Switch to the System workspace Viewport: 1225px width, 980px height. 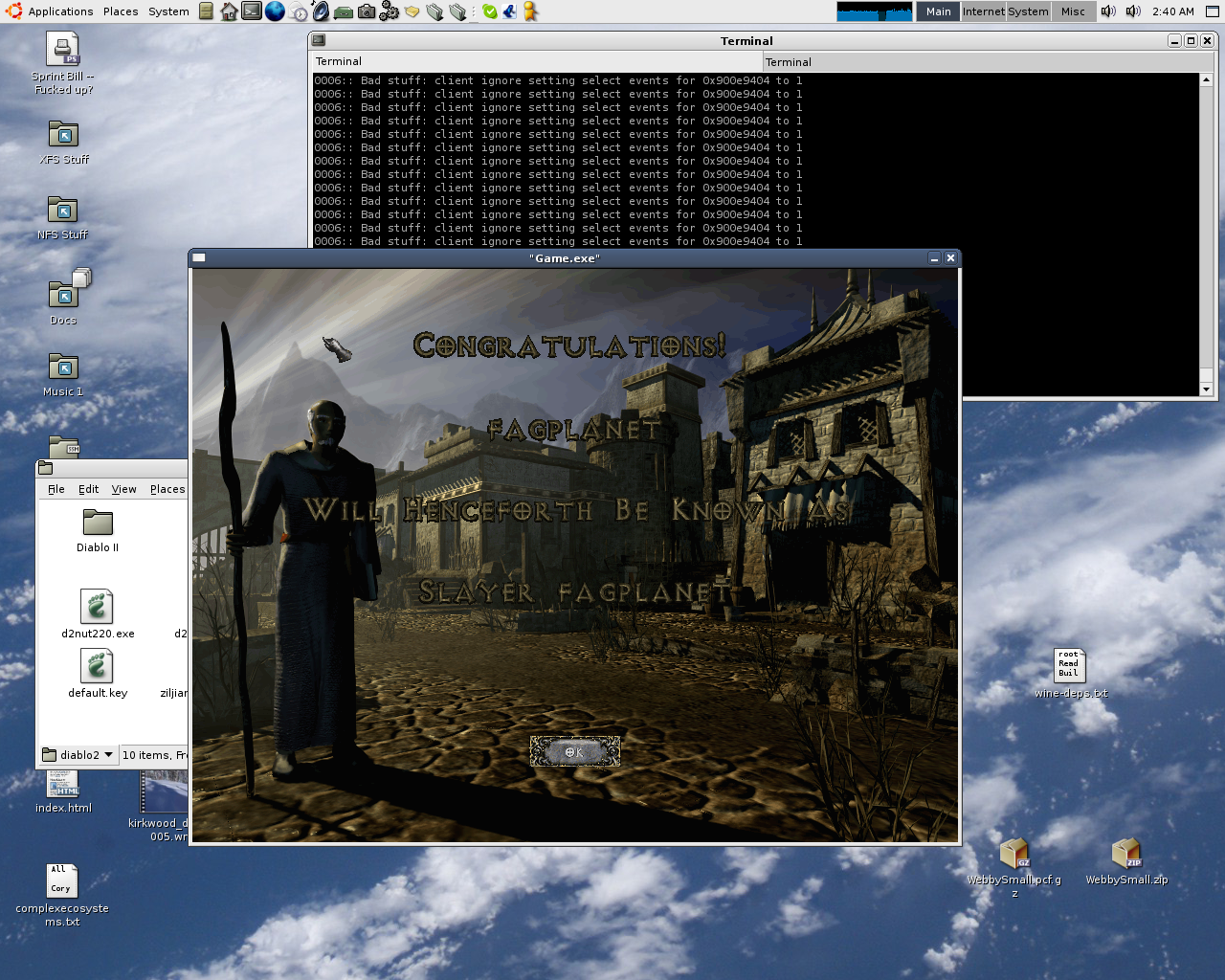(1028, 11)
